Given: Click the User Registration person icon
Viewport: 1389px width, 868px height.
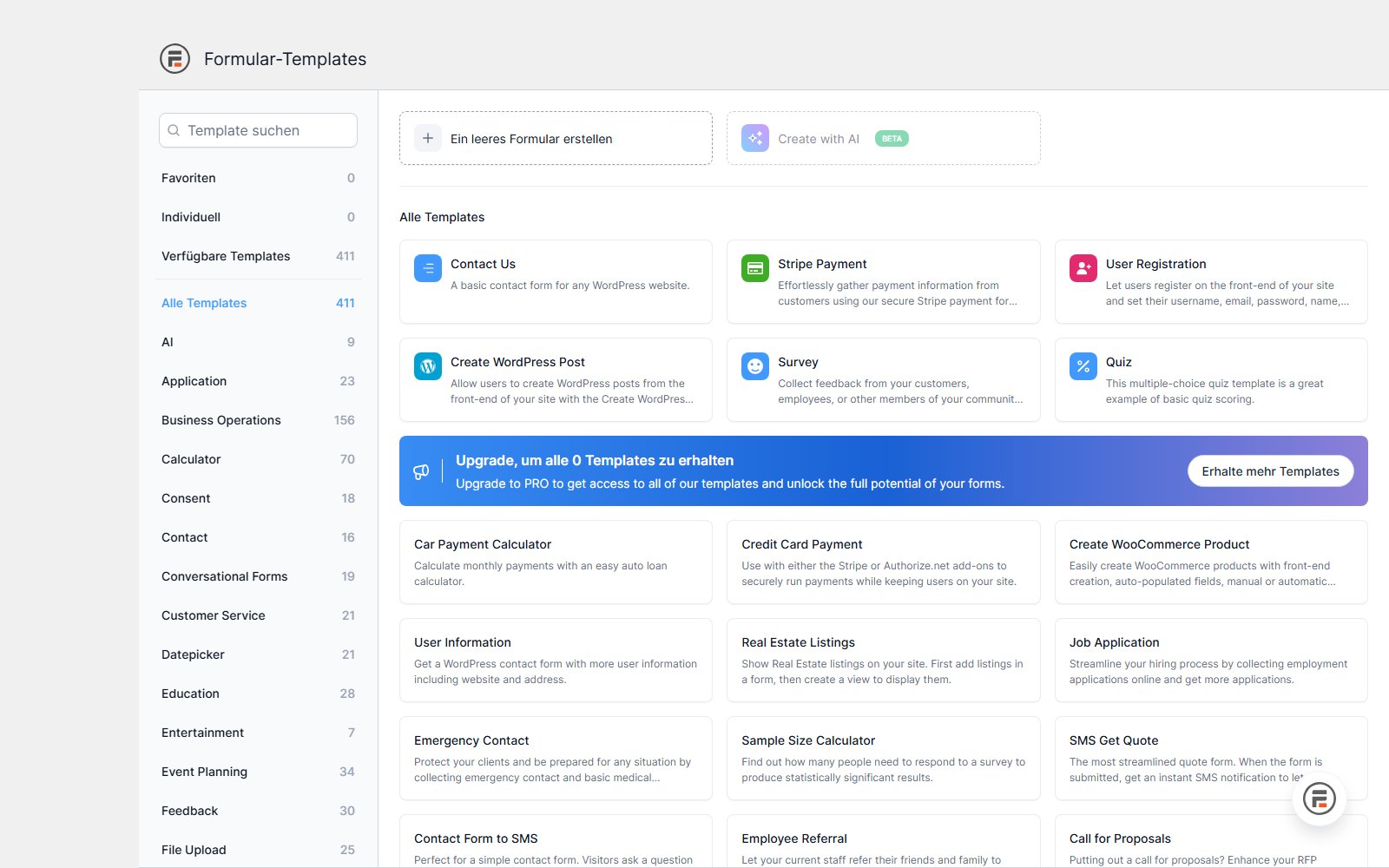Looking at the screenshot, I should tap(1083, 268).
